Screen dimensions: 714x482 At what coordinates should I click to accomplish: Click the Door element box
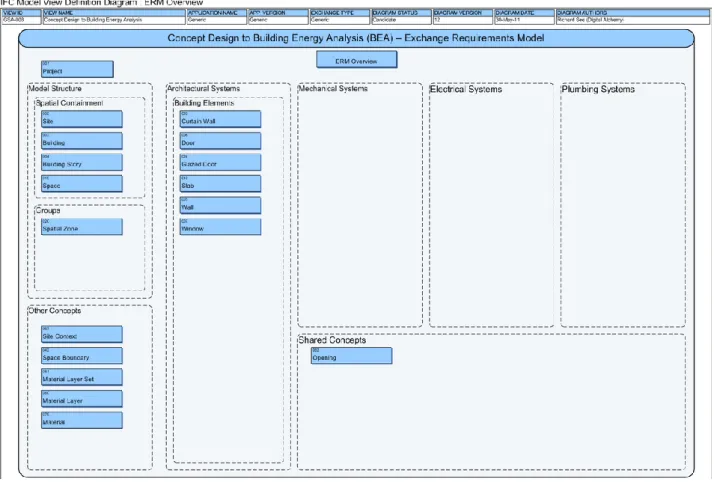click(220, 141)
